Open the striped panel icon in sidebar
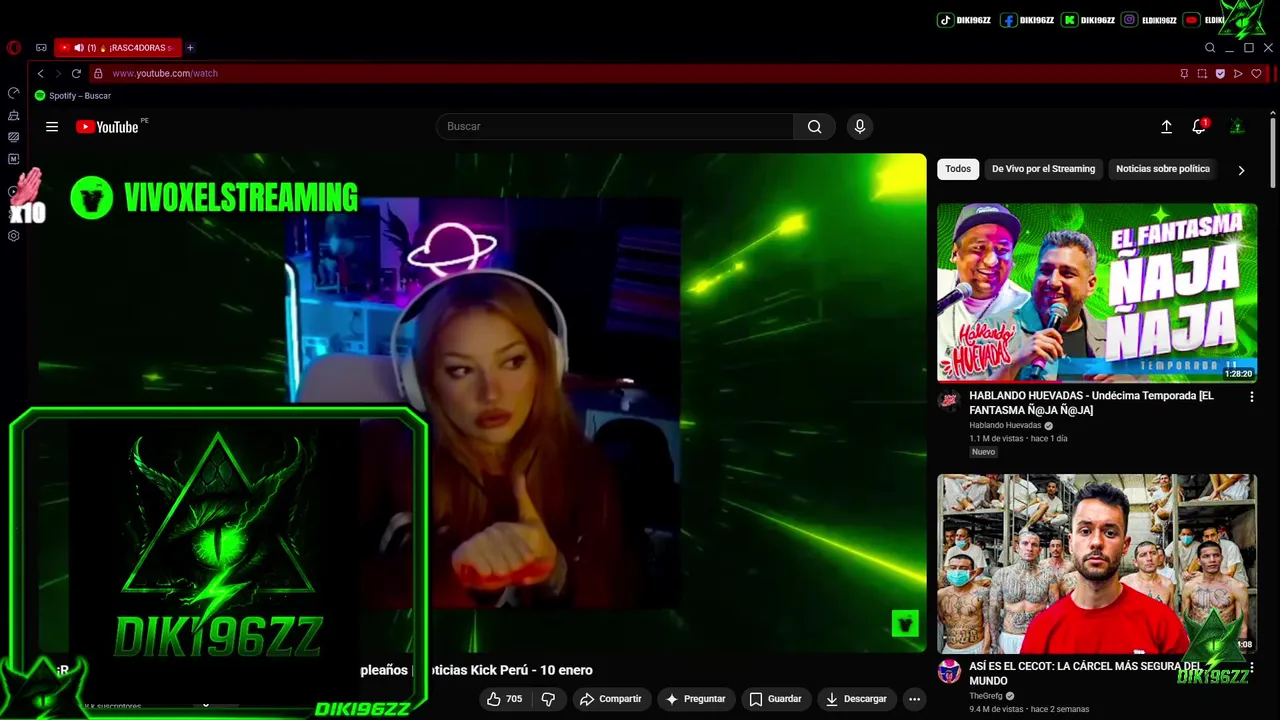This screenshot has width=1280, height=720. pos(13,137)
